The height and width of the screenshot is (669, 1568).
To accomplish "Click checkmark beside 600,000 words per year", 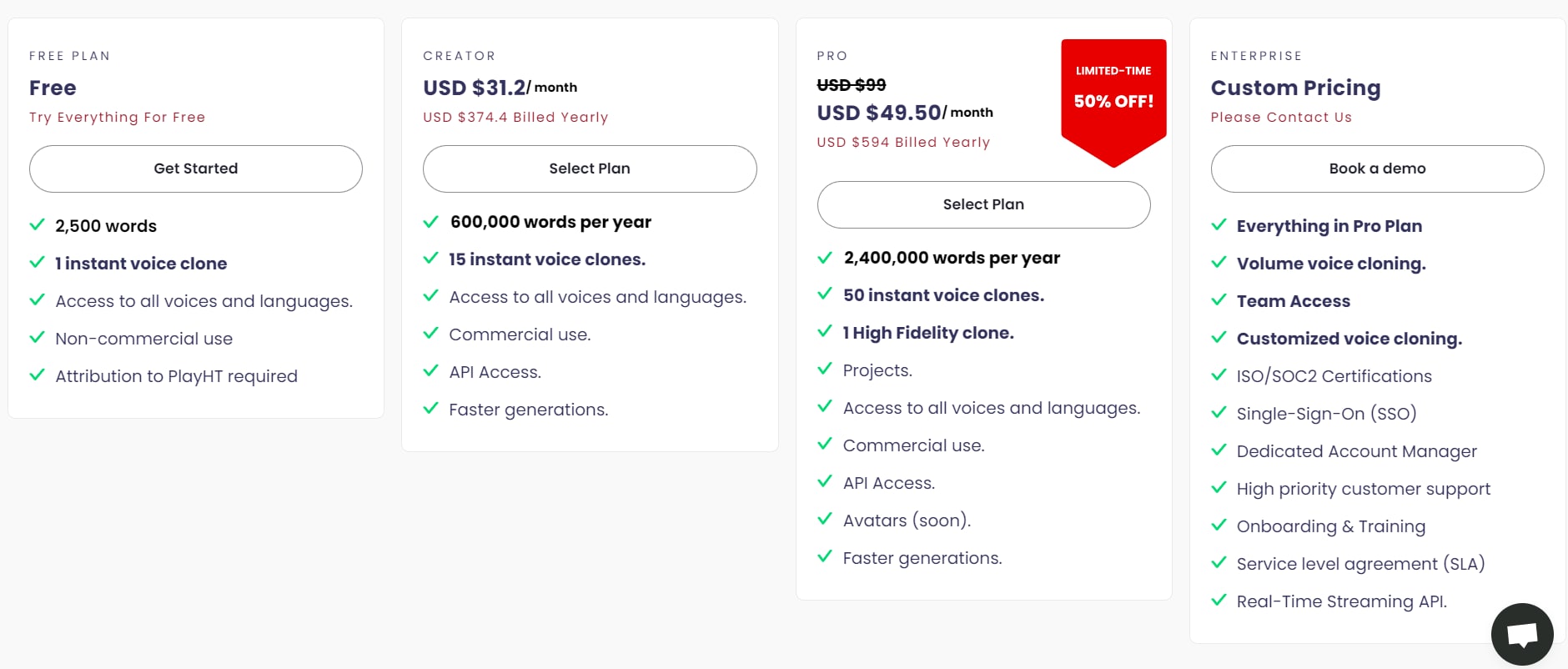I will click(x=431, y=221).
